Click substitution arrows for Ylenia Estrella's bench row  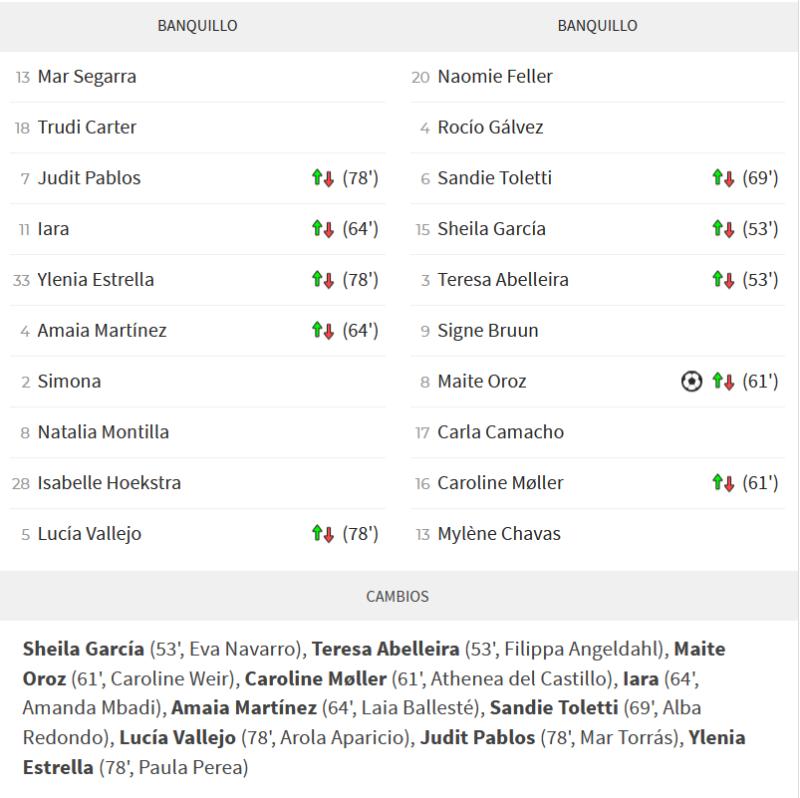tap(322, 280)
